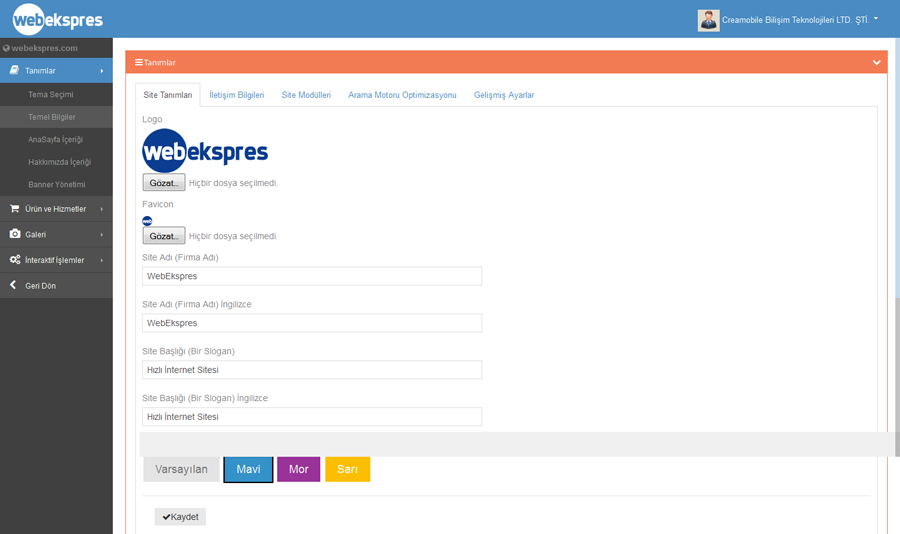Image resolution: width=900 pixels, height=534 pixels.
Task: Click the İnteraktif İşlemler gears icon
Action: tap(14, 260)
